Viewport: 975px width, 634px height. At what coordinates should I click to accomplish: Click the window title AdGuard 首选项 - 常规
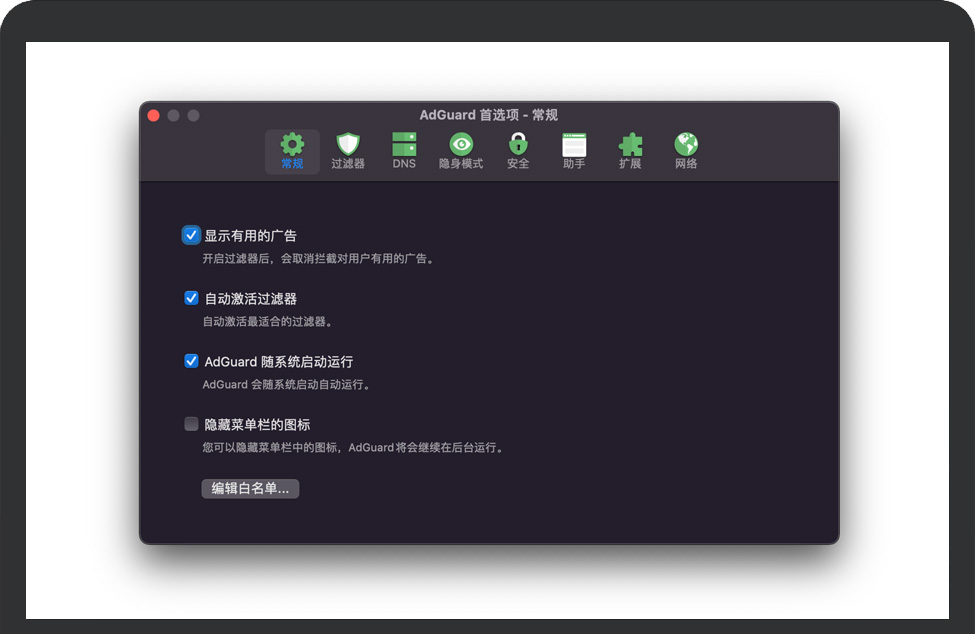[488, 115]
